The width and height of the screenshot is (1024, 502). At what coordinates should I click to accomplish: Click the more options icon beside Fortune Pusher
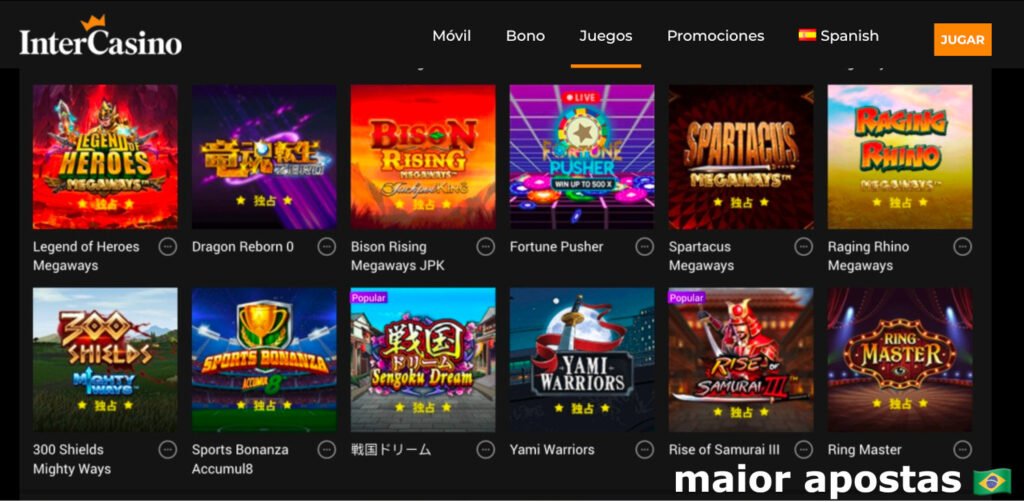[x=645, y=247]
